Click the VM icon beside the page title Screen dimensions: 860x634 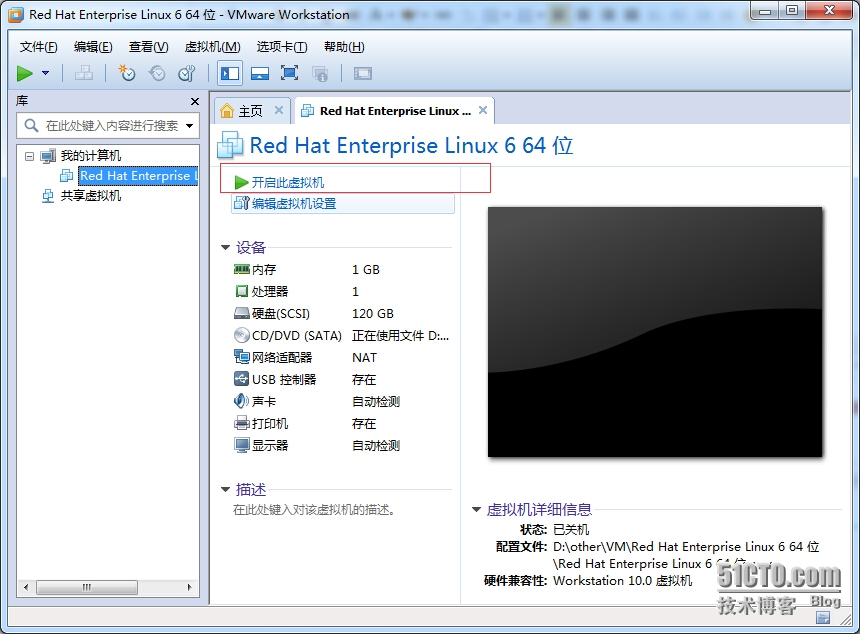pos(230,145)
